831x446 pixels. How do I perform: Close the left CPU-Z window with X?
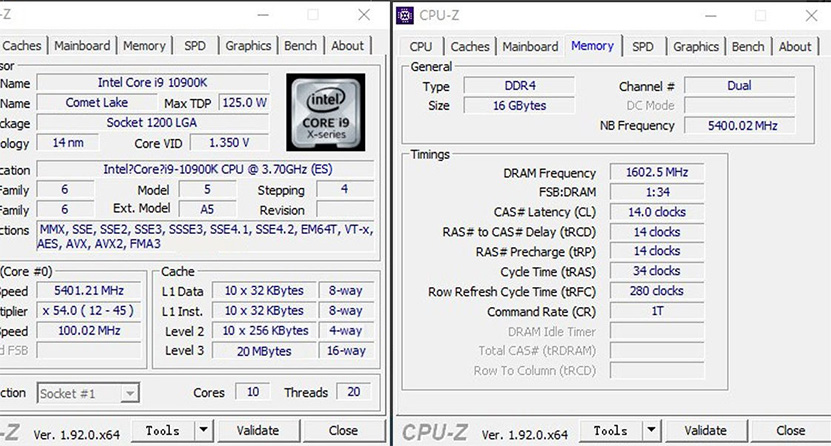364,15
